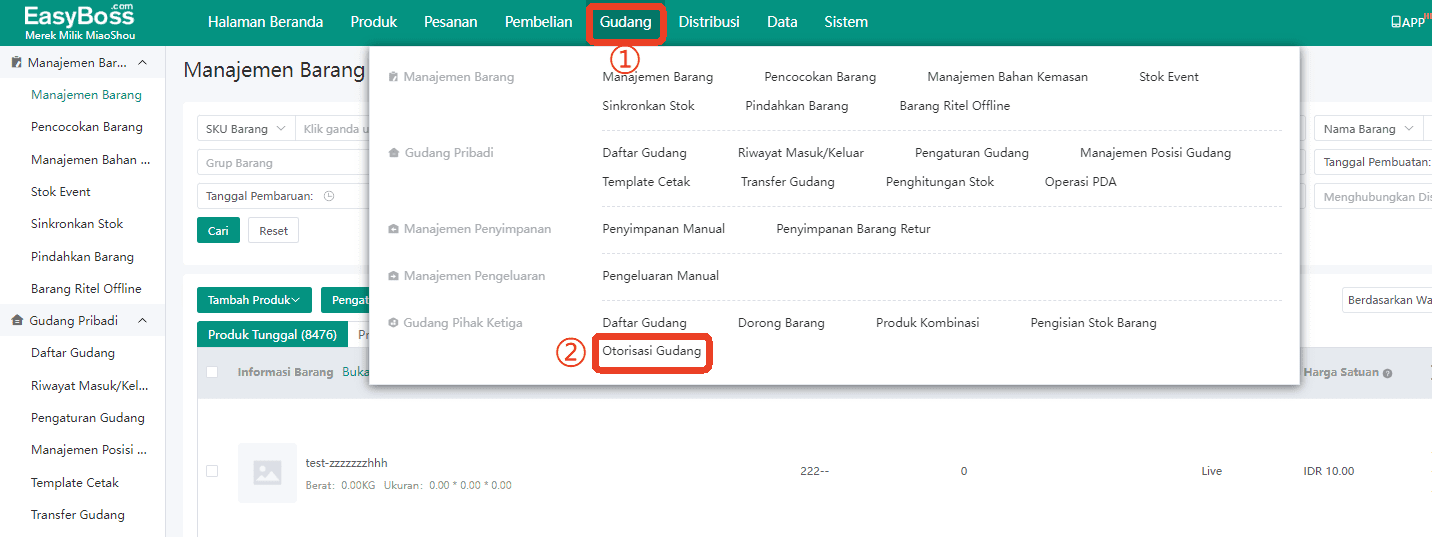
Task: Click the Manajemen Penyimpanan icon in dropdown menu
Action: 393,229
